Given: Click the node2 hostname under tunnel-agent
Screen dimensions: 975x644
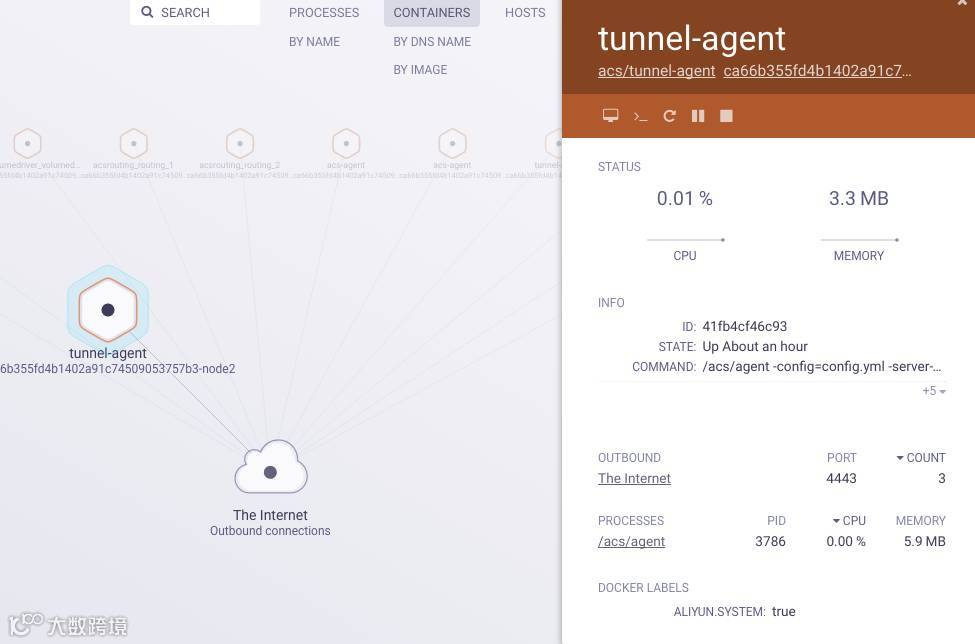Looking at the screenshot, I should click(118, 369).
